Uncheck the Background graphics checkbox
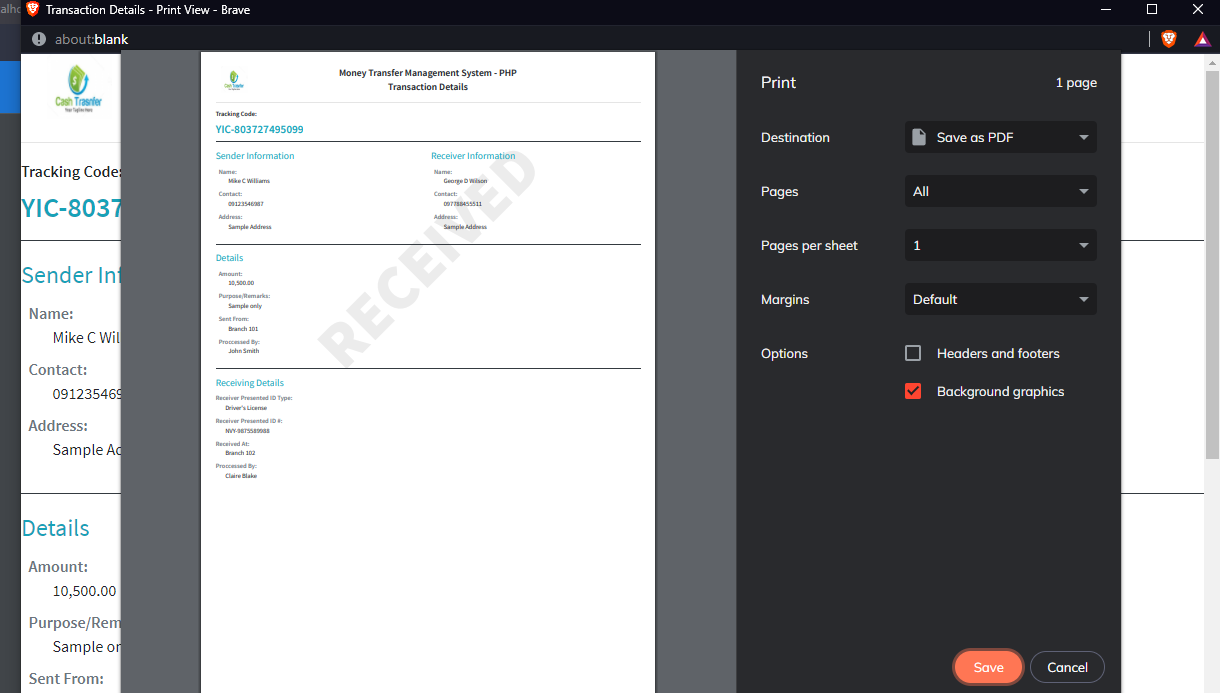The height and width of the screenshot is (693, 1220). click(x=913, y=391)
